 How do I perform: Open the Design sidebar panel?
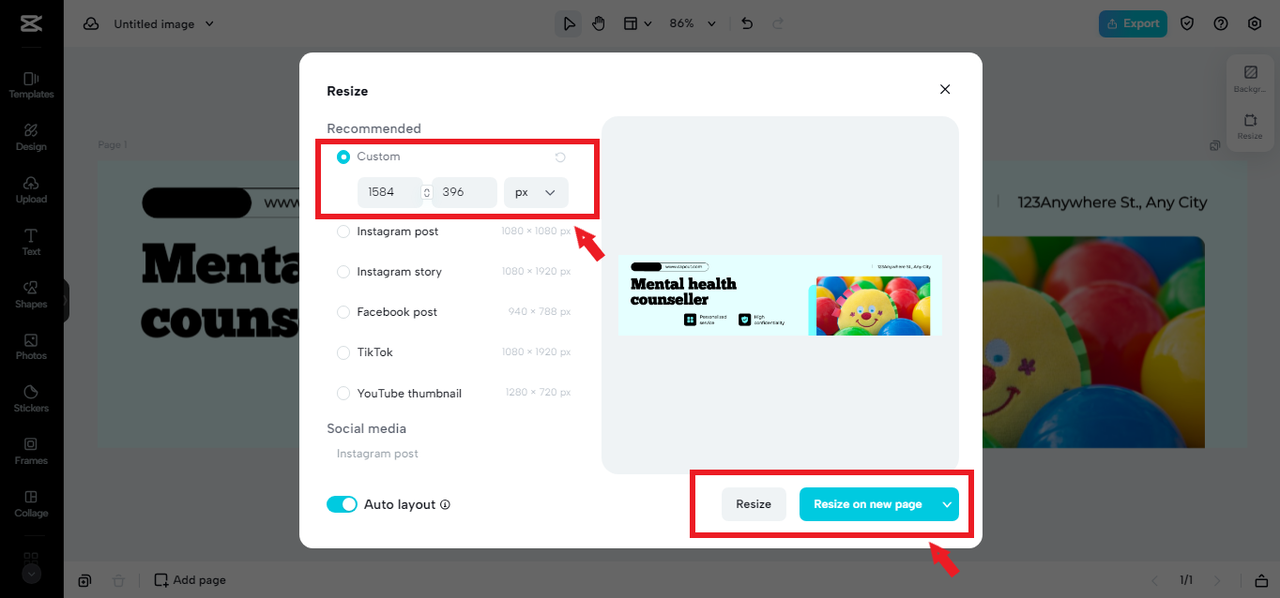pyautogui.click(x=31, y=137)
